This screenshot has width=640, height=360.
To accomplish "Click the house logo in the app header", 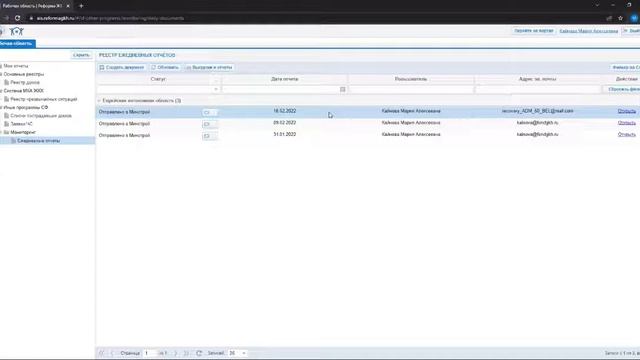I will (x=17, y=31).
